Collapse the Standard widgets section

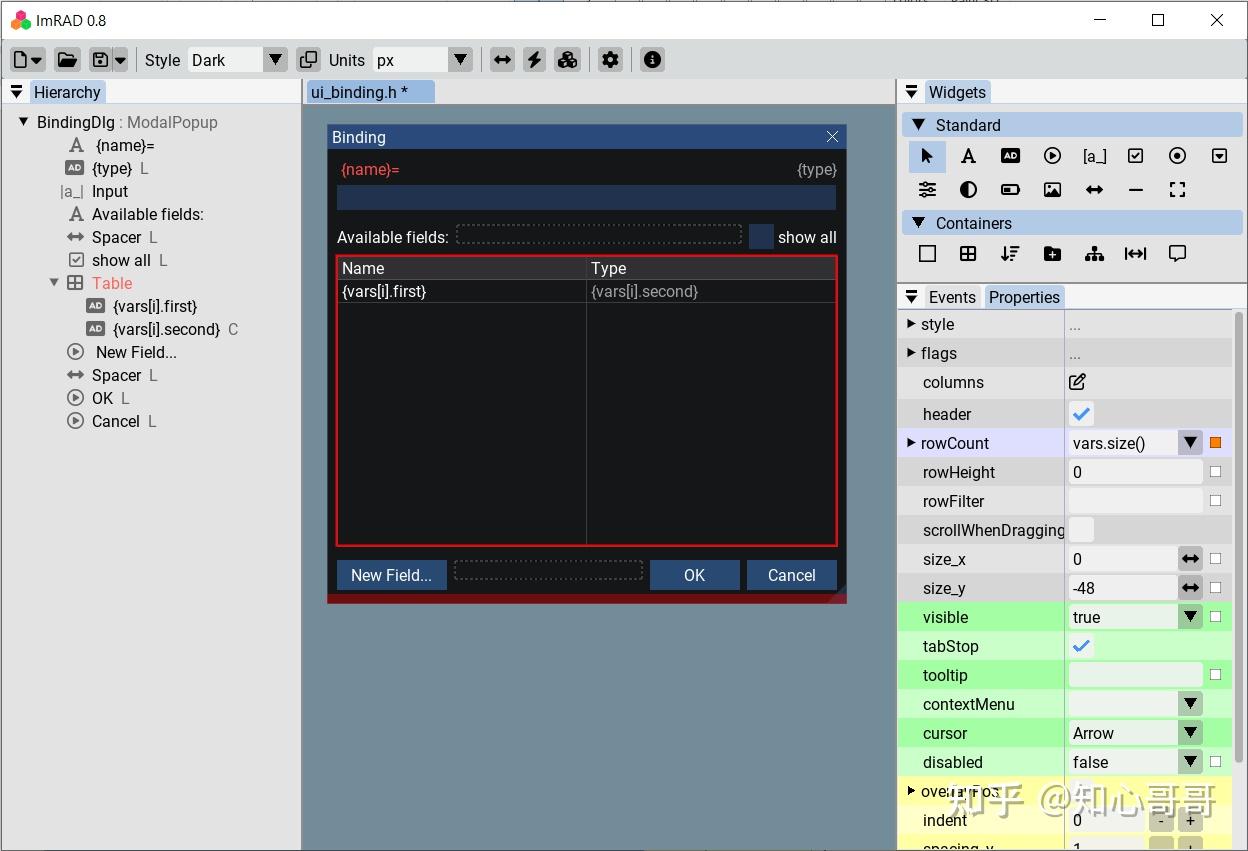919,125
